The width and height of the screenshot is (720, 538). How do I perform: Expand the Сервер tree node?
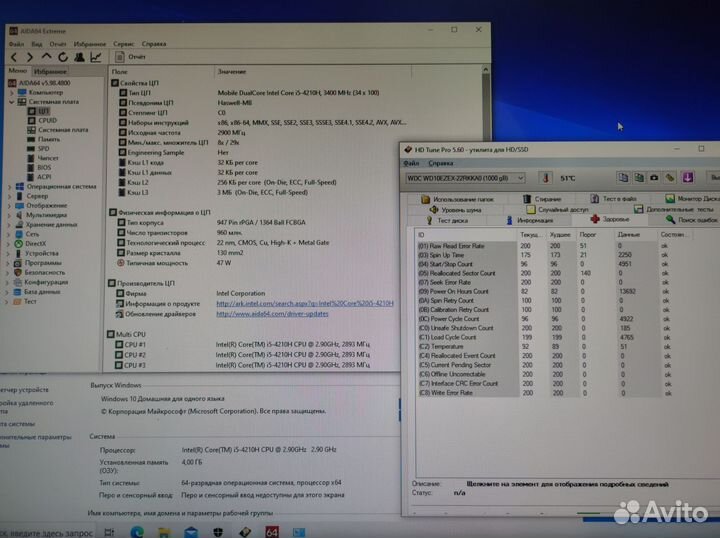[9, 196]
